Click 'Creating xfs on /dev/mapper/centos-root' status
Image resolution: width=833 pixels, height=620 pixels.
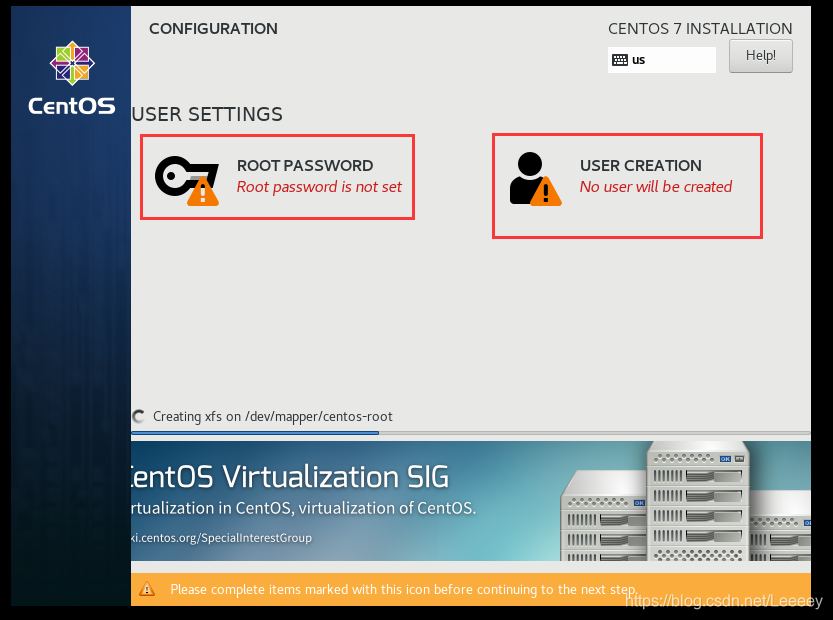coord(273,417)
